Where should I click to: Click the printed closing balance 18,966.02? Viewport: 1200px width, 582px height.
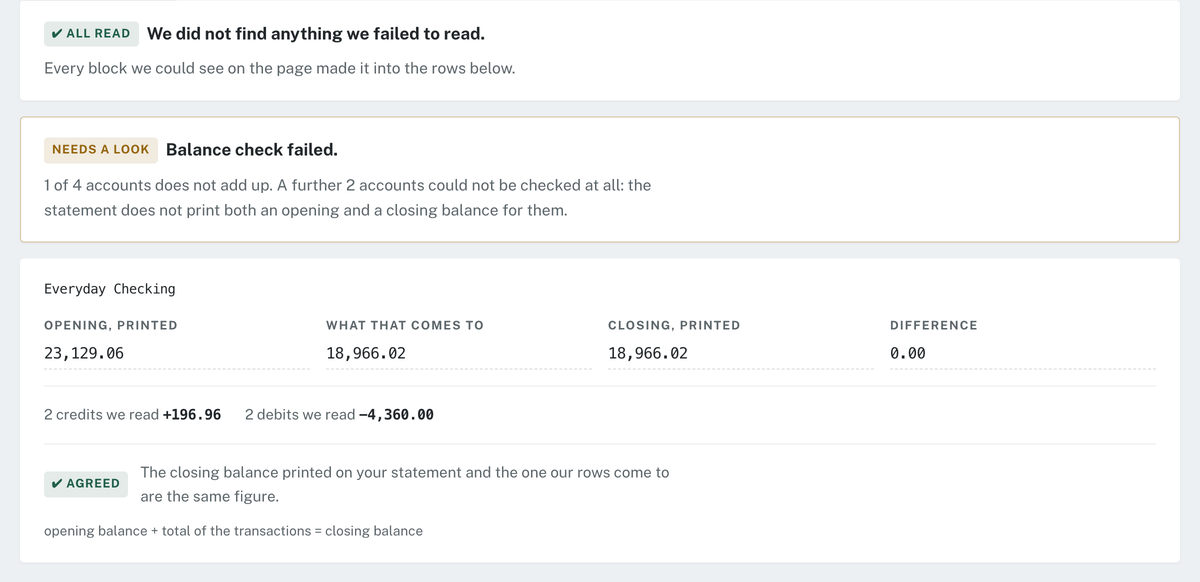coord(648,353)
